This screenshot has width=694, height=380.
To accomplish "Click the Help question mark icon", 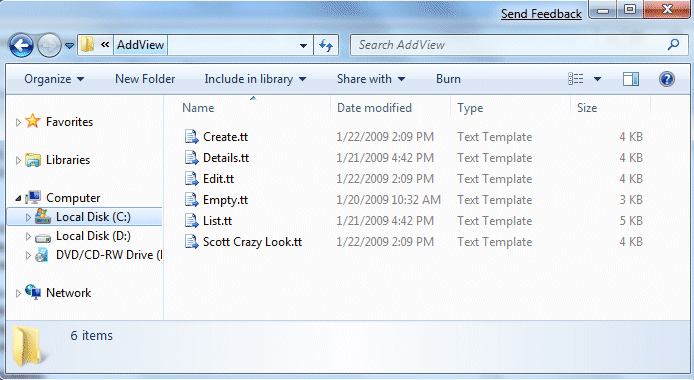I will tap(667, 79).
